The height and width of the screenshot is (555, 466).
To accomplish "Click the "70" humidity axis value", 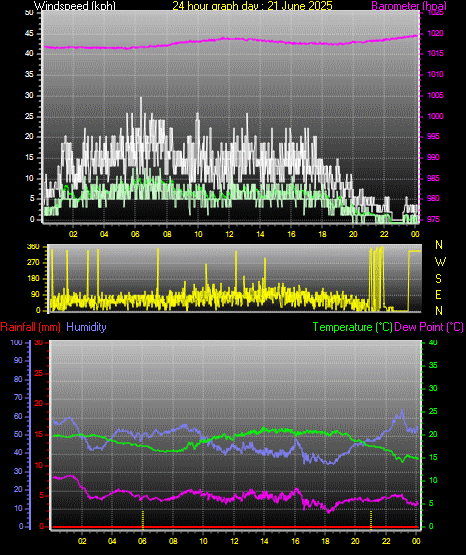I will 18,397.
